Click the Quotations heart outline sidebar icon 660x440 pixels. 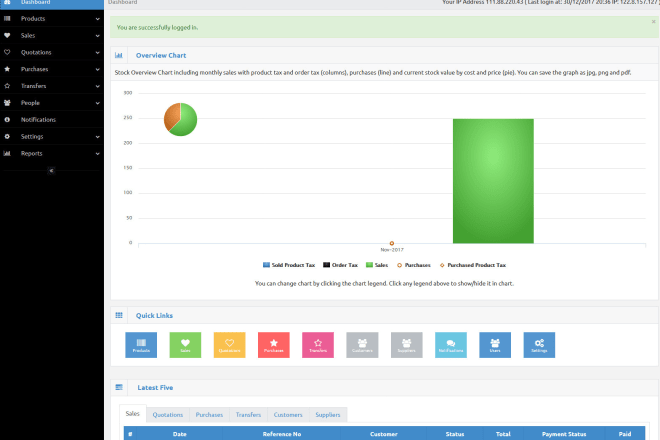tap(7, 52)
